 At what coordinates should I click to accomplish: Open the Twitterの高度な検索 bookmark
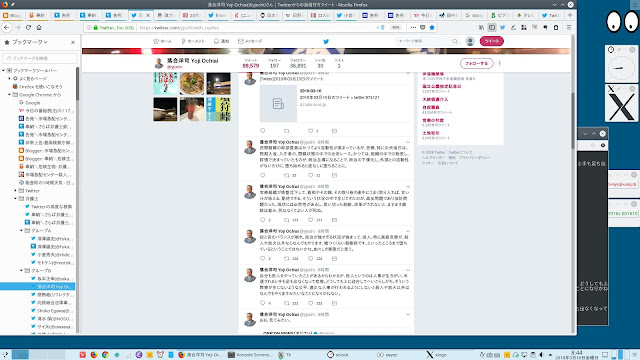[x=48, y=207]
